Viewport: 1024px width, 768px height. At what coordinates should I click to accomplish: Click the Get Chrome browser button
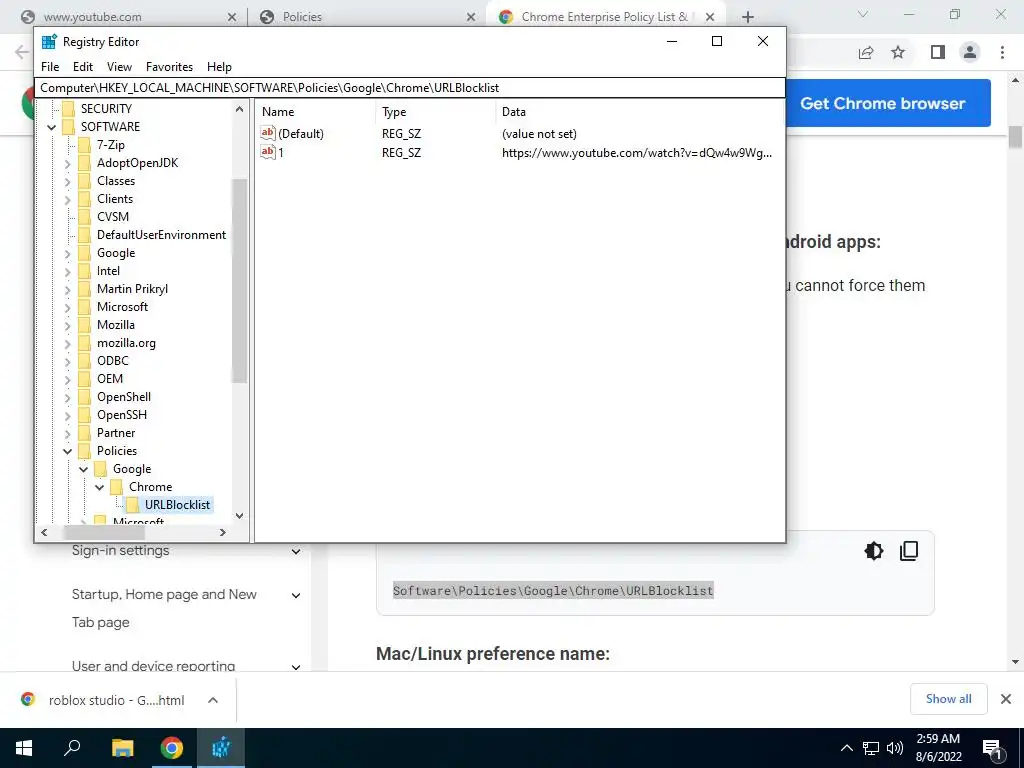click(x=882, y=103)
